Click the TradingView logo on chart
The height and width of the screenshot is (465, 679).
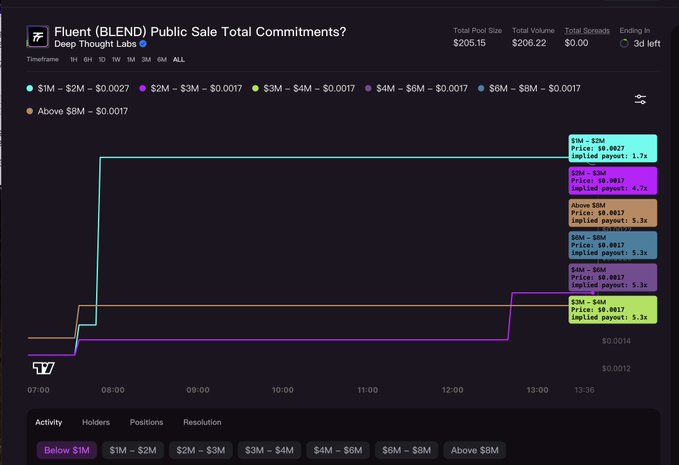coord(44,368)
